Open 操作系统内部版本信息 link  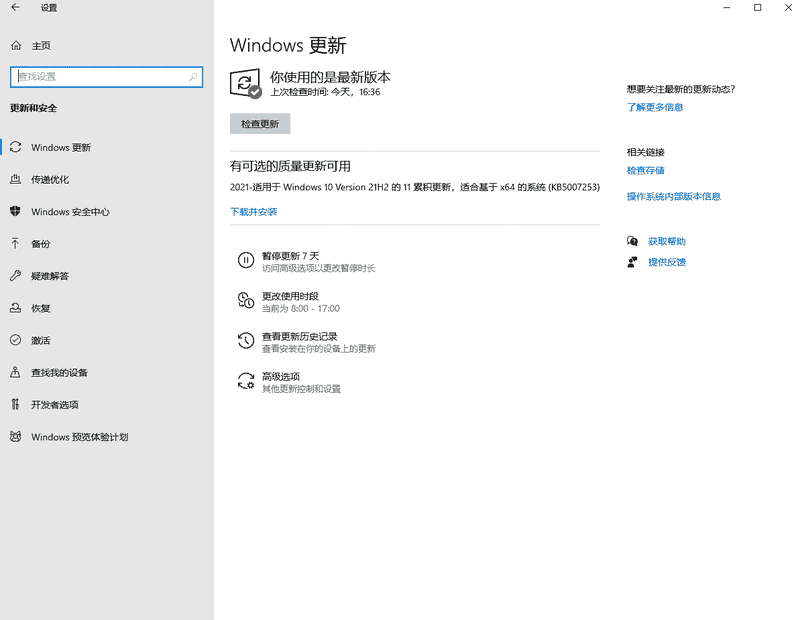pos(673,196)
